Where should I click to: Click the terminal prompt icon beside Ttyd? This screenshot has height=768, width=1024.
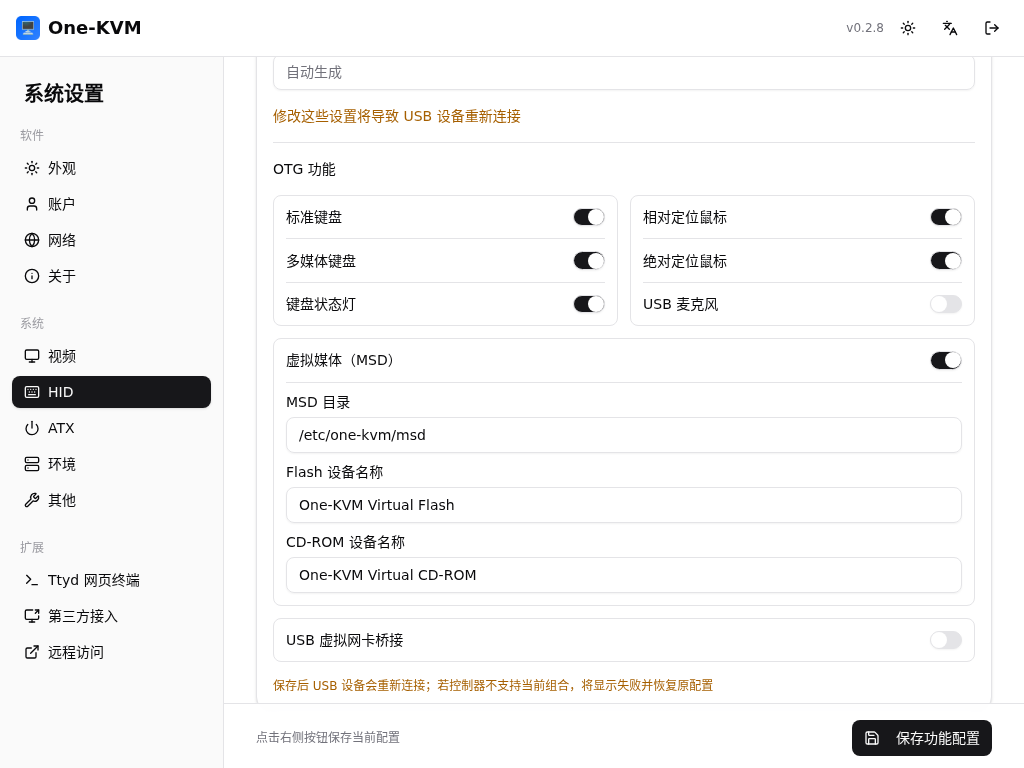[x=32, y=580]
